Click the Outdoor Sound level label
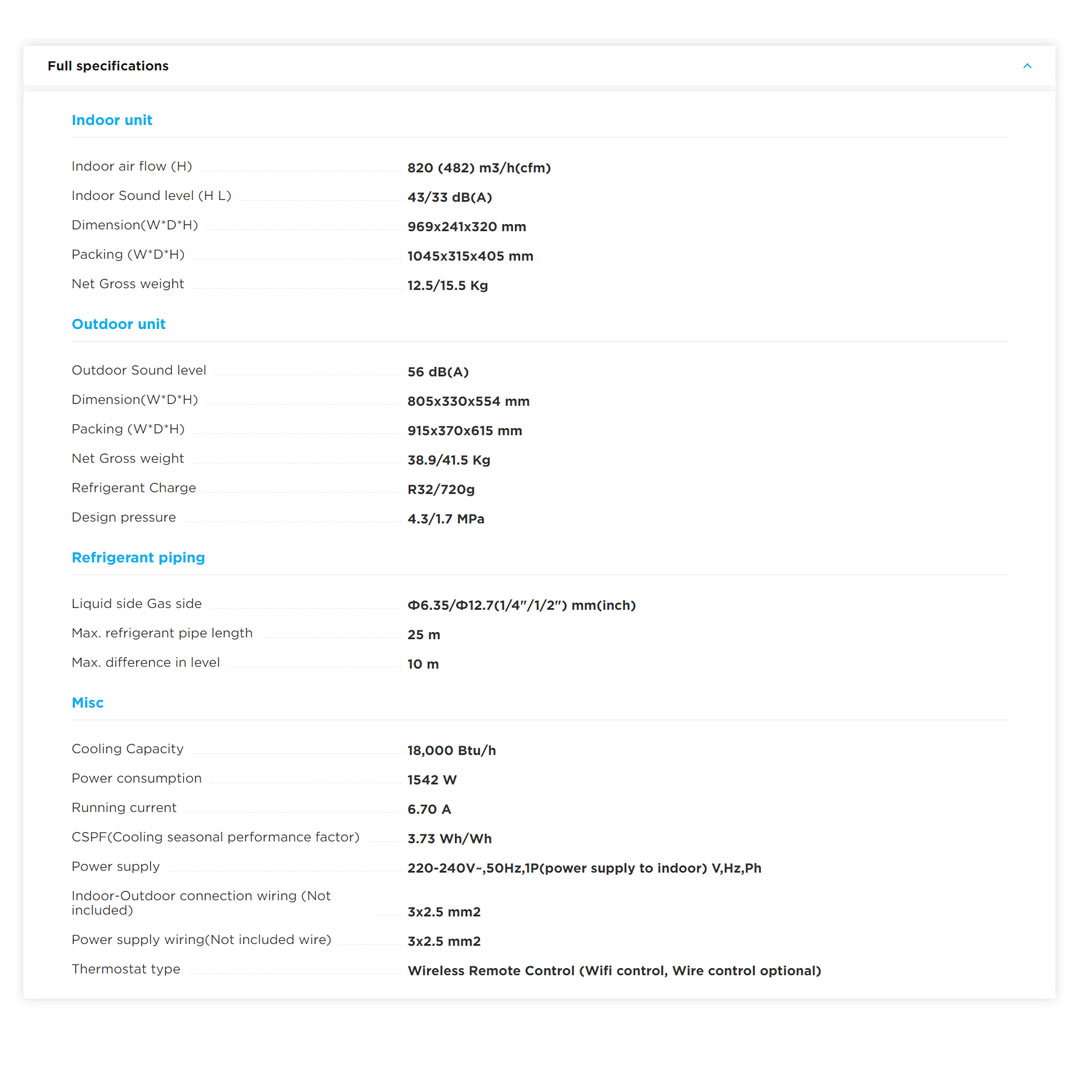This screenshot has width=1080, height=1080. (x=139, y=370)
